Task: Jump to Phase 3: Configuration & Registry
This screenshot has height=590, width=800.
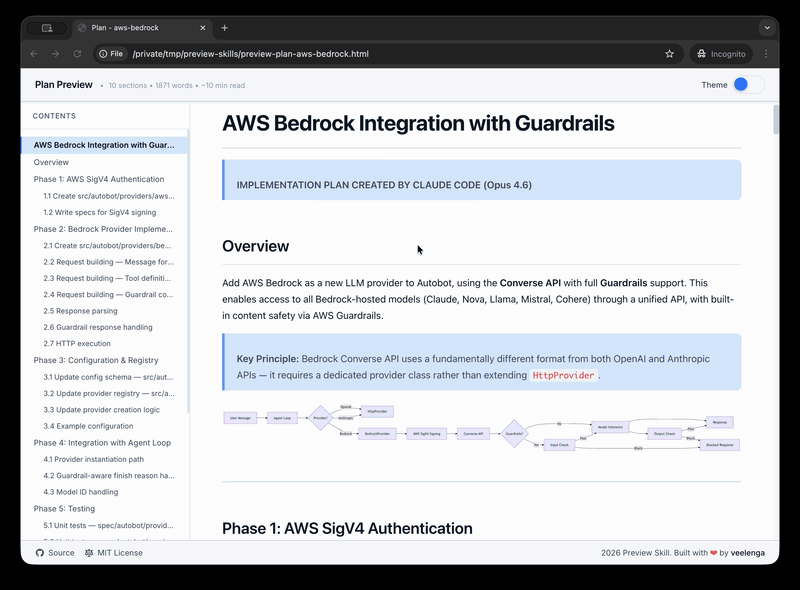Action: tap(96, 360)
